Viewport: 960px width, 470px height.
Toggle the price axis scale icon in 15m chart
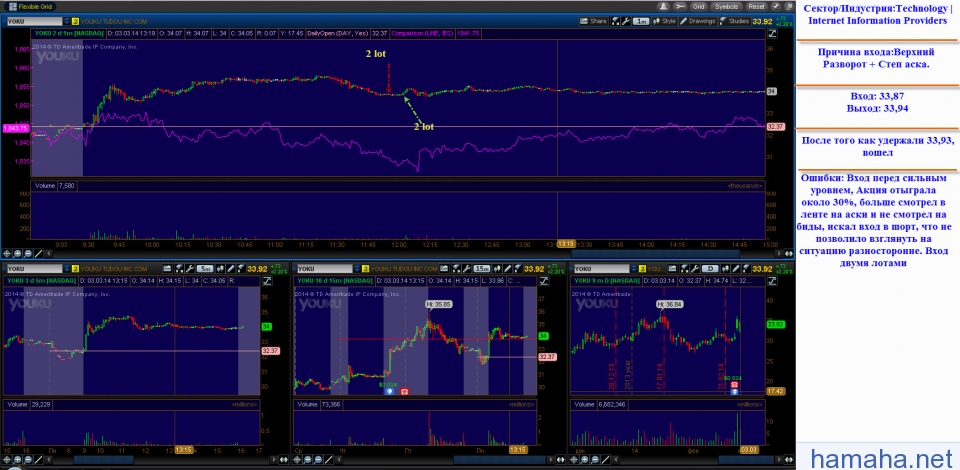[x=544, y=280]
